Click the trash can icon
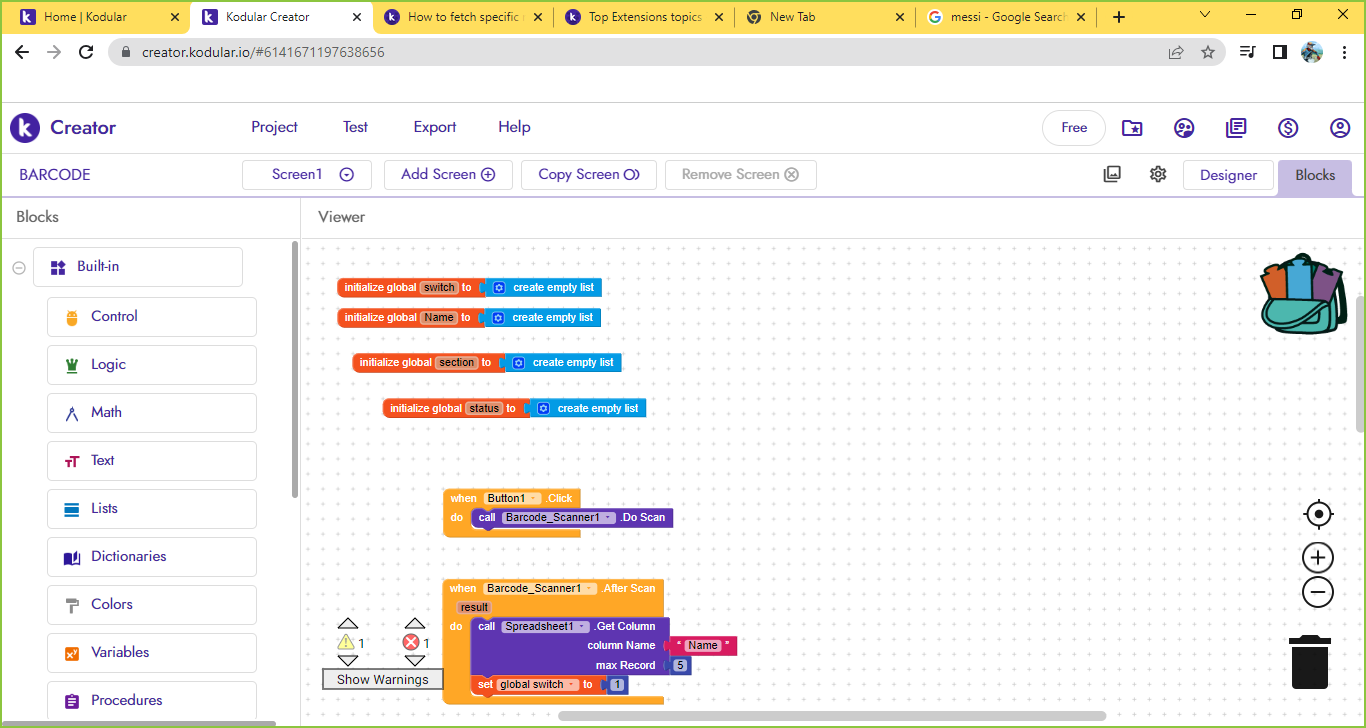 click(1309, 662)
